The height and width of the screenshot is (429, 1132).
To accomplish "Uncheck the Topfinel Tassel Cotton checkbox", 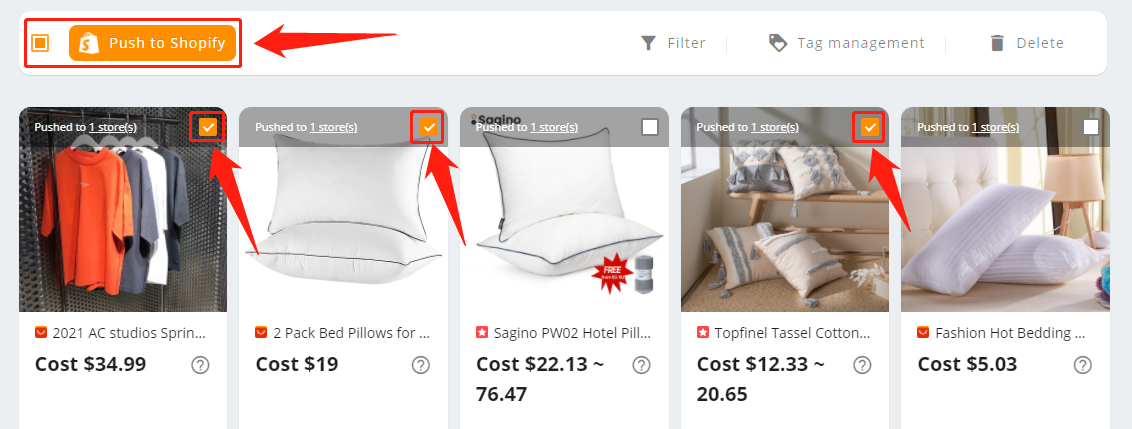I will click(x=871, y=127).
